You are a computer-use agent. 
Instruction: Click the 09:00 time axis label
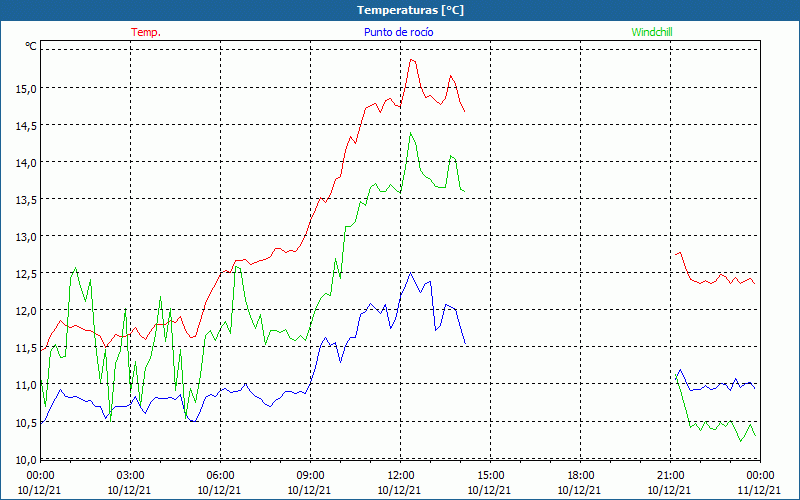click(311, 476)
